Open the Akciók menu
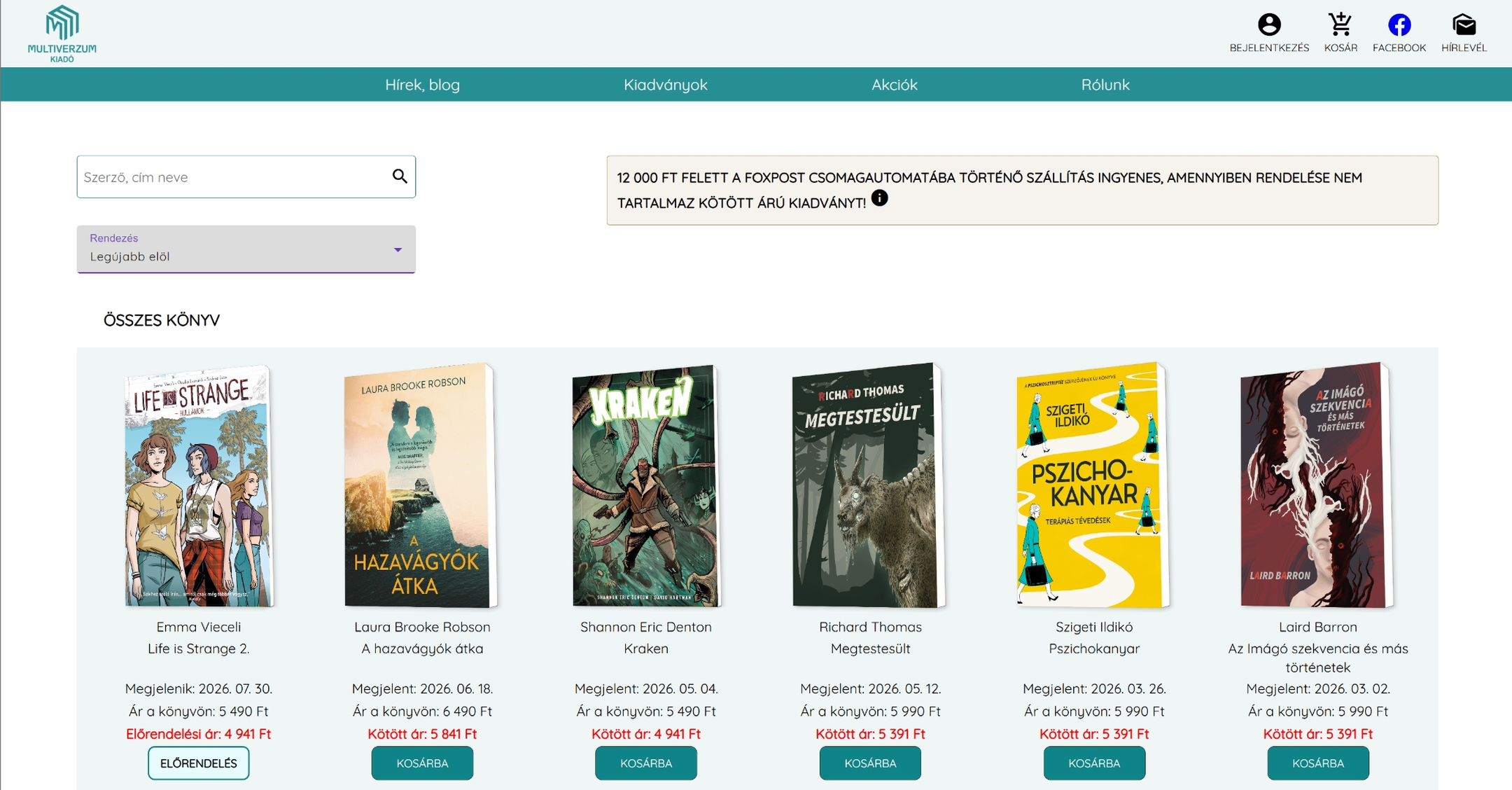The image size is (1512, 790). [x=894, y=85]
